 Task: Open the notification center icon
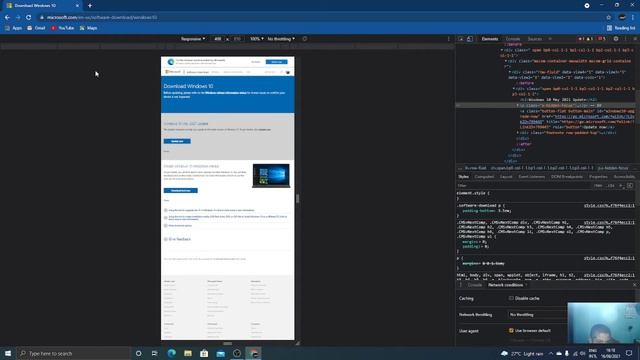point(629,353)
